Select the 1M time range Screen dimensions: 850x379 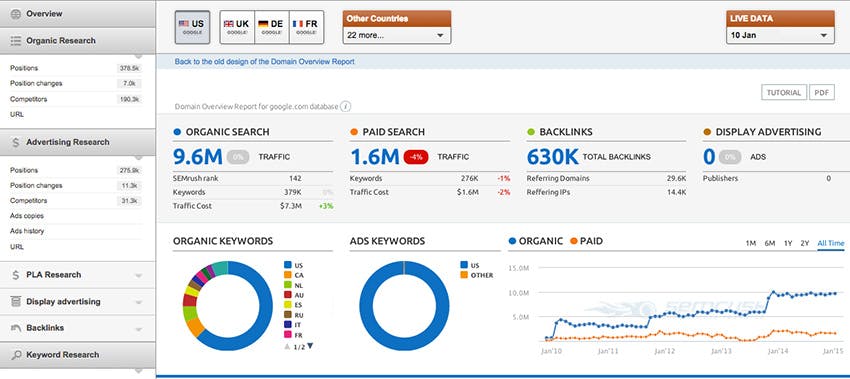coord(750,243)
